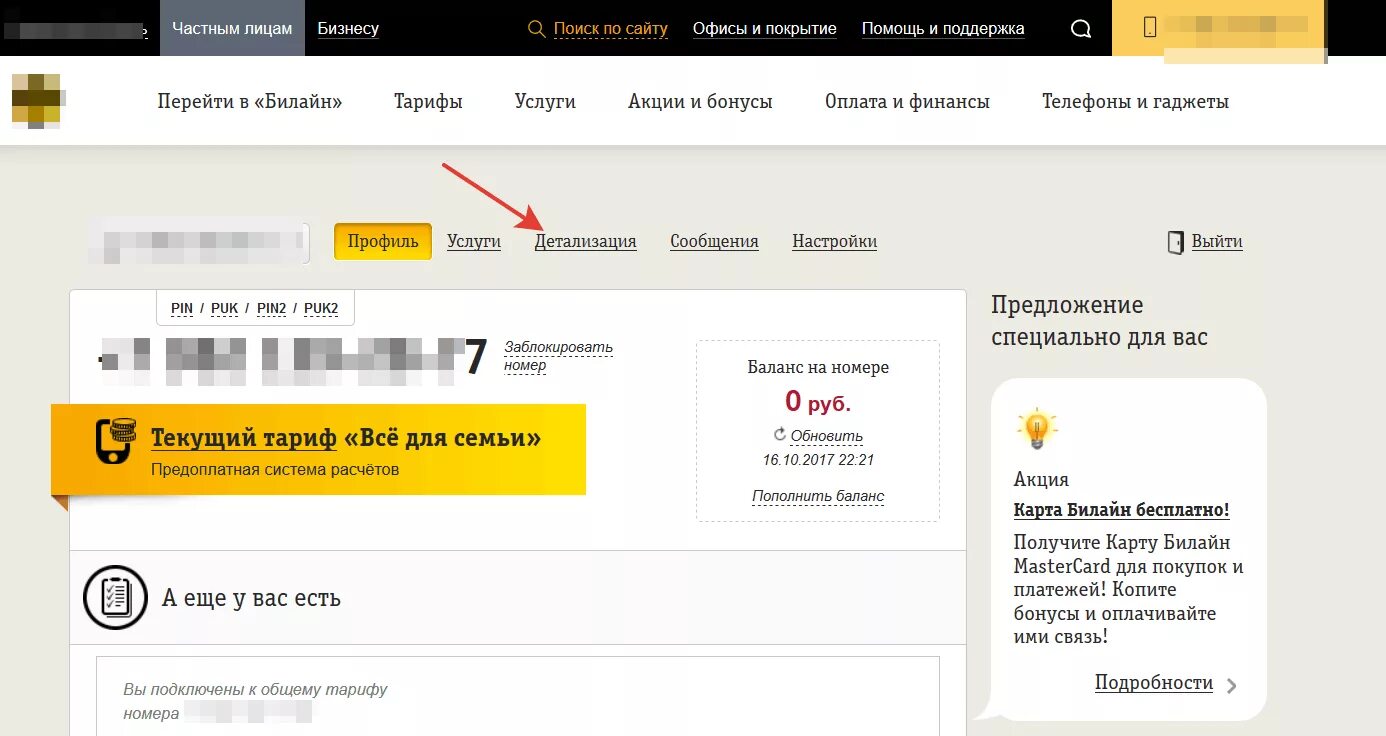Open Перейти в «Билайн» menu

[x=250, y=101]
